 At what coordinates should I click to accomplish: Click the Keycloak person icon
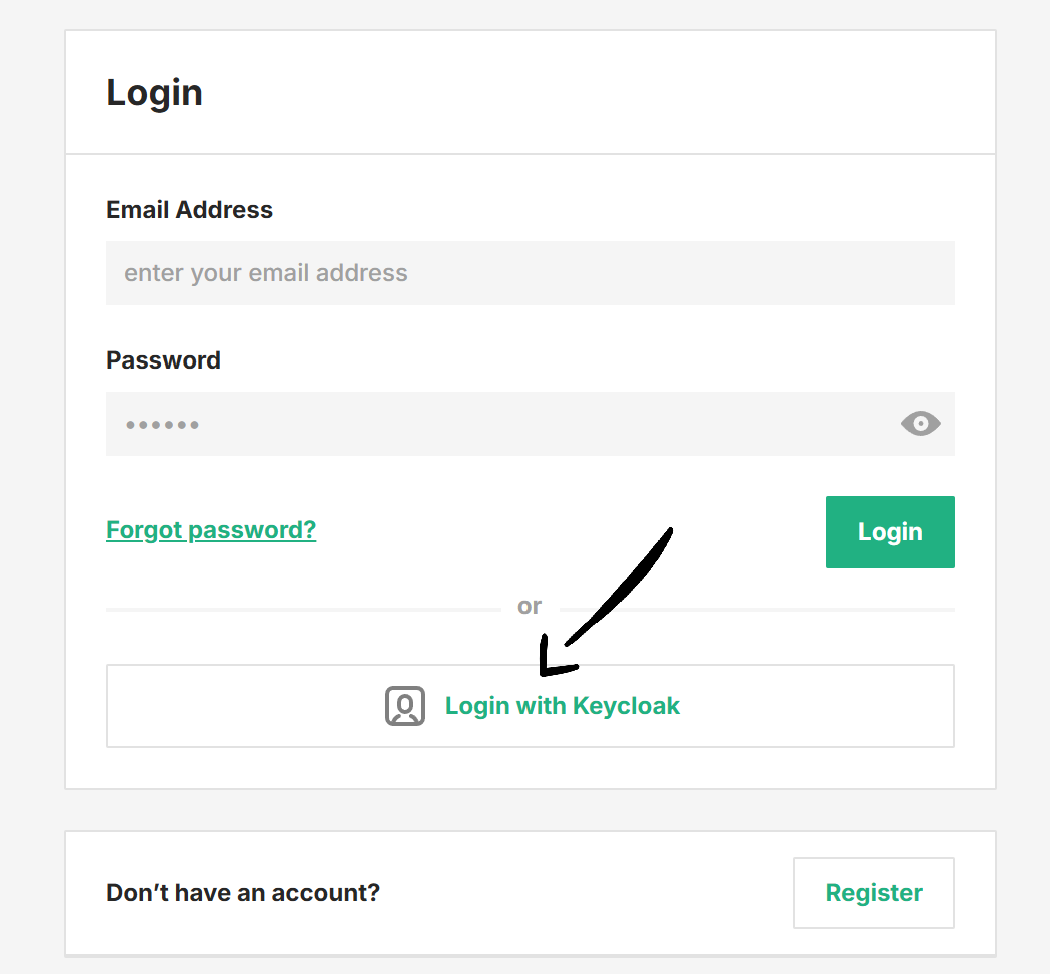click(404, 706)
